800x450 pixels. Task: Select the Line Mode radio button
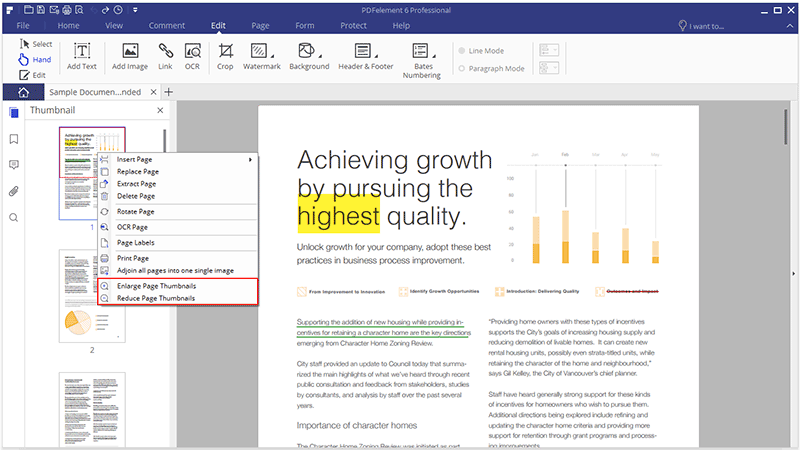click(462, 51)
